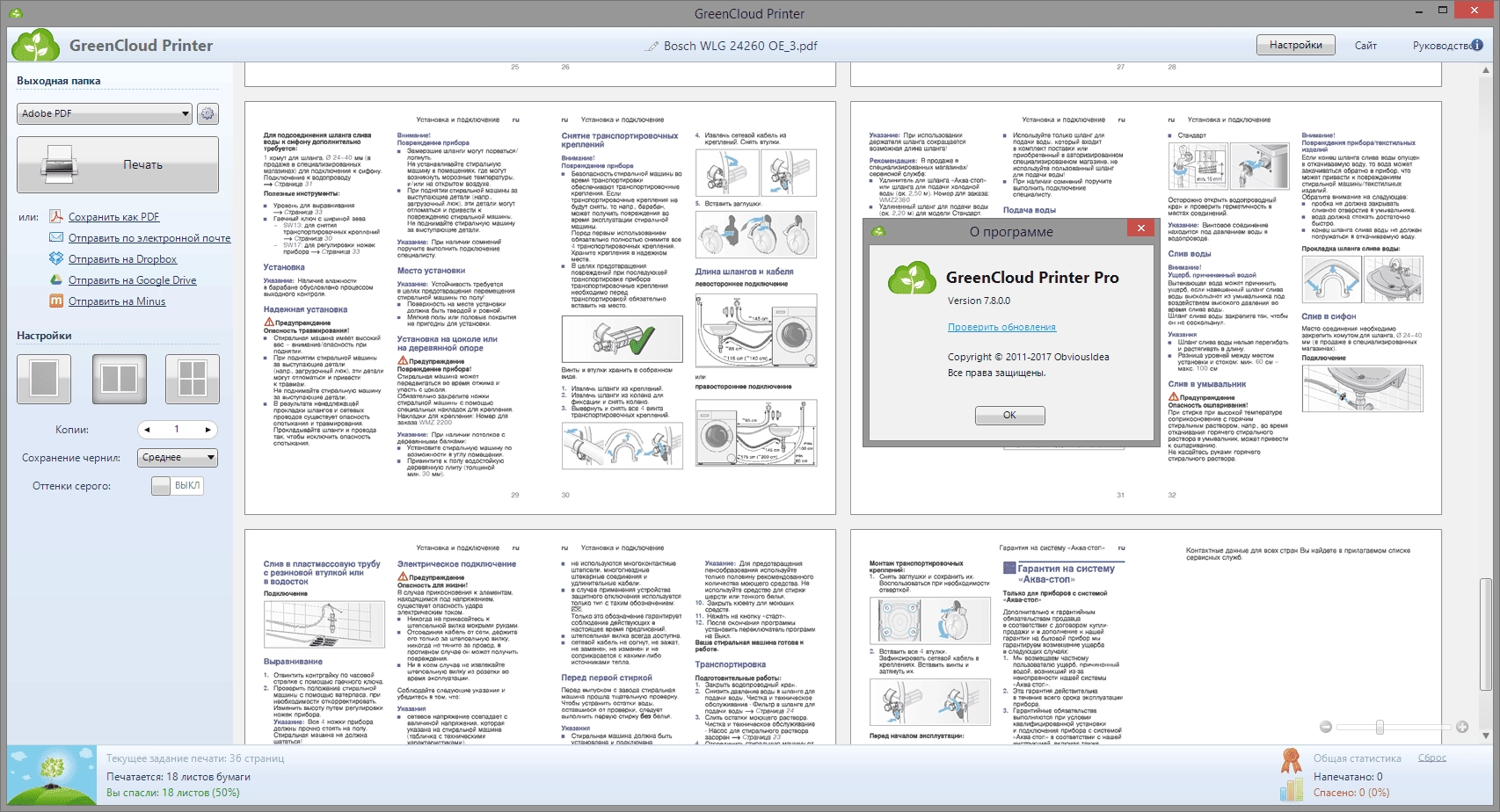Click the info icon next to Руководство
The height and width of the screenshot is (812, 1500).
coord(1477,45)
